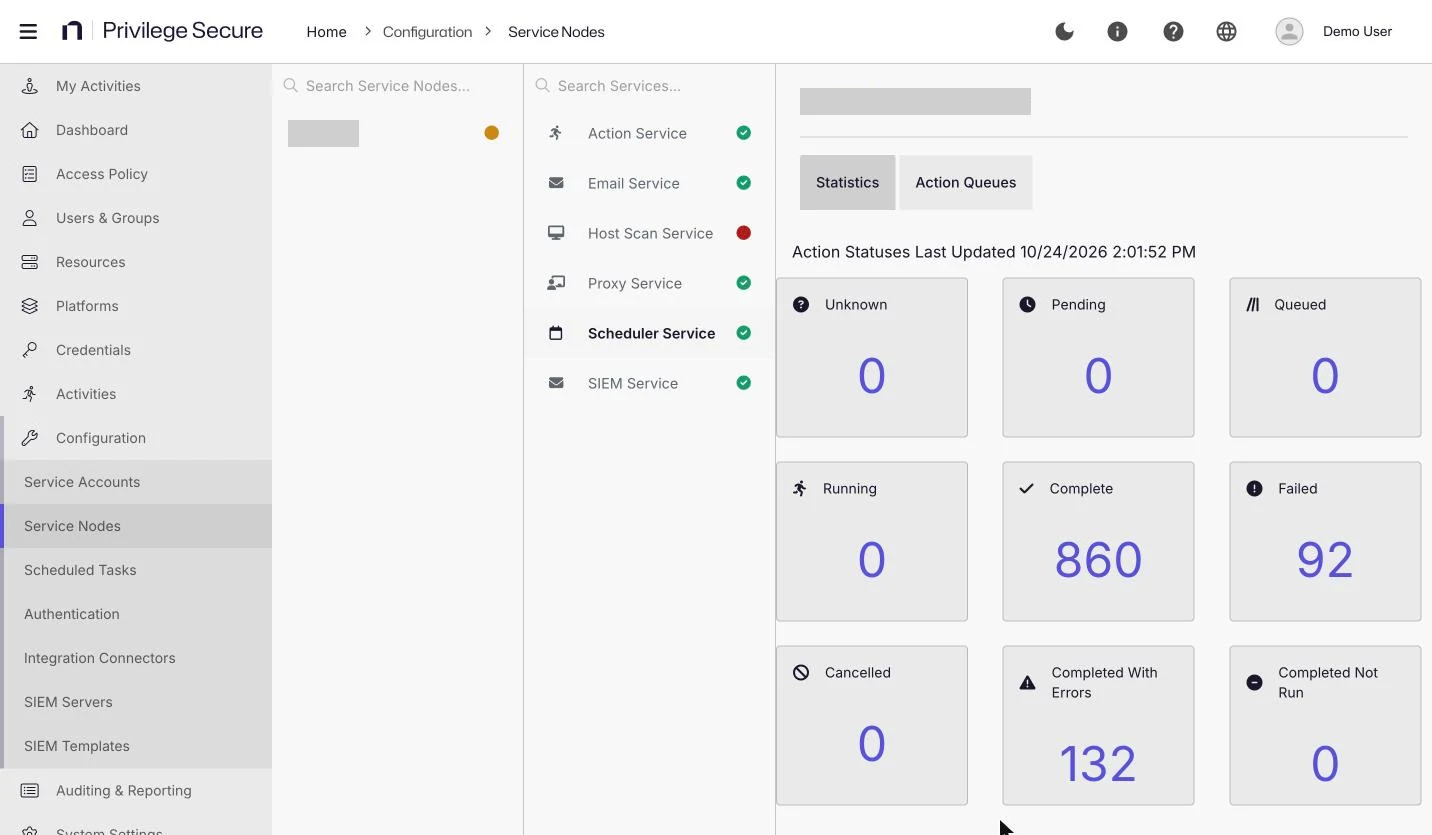Open the language globe icon
Viewport: 1432px width, 835px height.
click(x=1226, y=31)
